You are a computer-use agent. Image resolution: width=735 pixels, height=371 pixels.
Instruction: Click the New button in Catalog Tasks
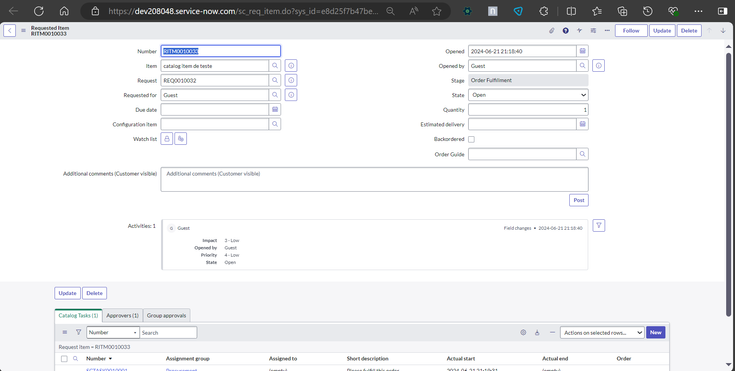[x=655, y=332]
